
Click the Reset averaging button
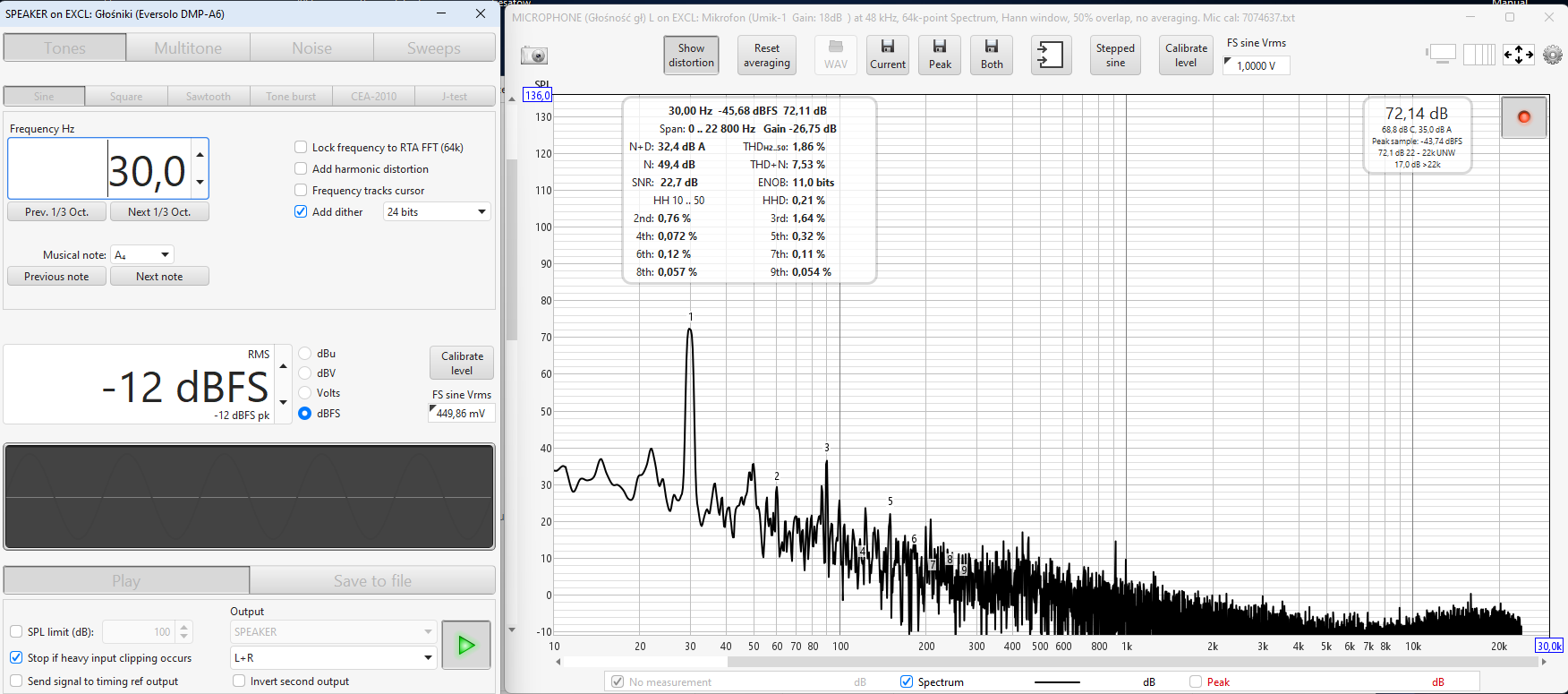pos(766,56)
